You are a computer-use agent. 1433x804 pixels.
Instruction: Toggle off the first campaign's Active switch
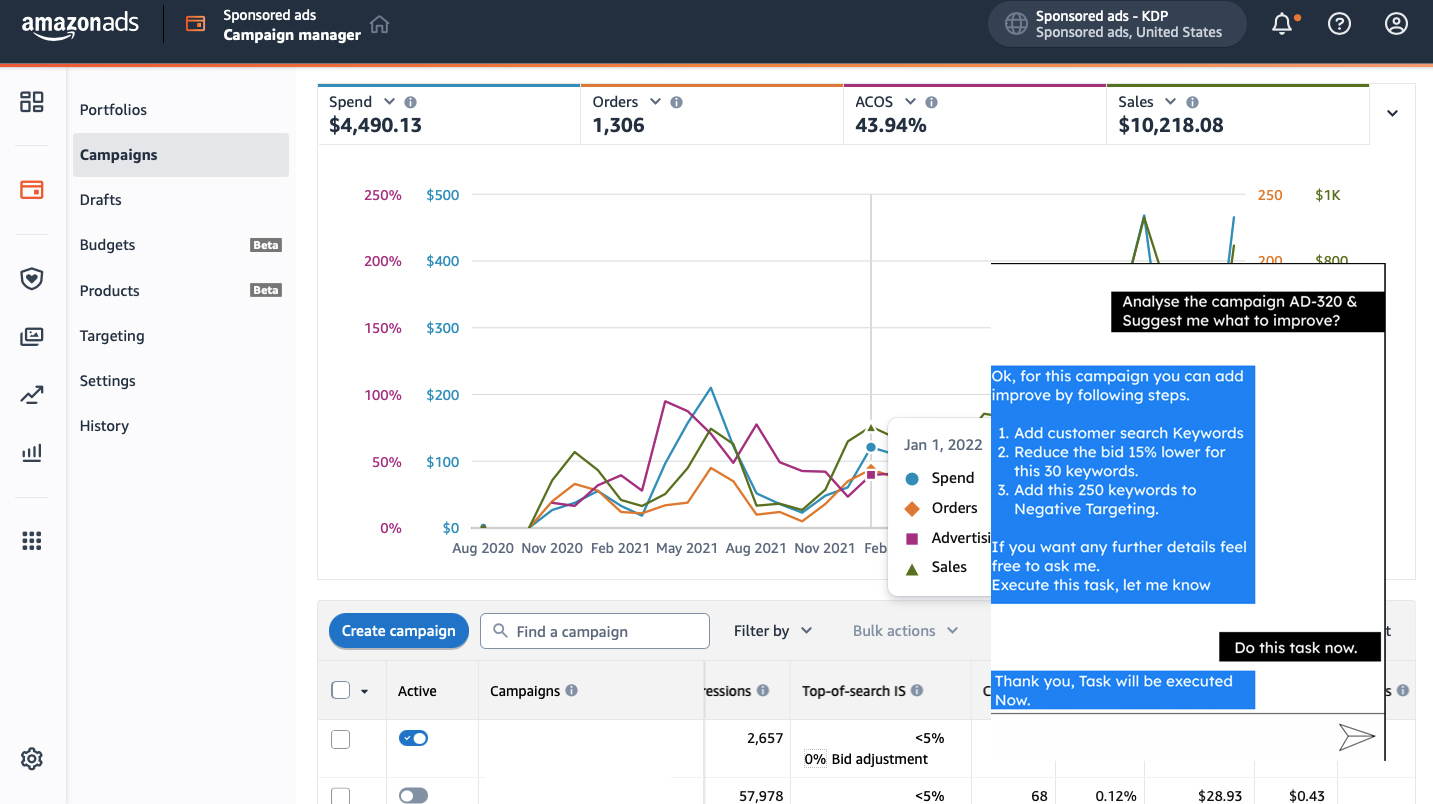point(413,738)
